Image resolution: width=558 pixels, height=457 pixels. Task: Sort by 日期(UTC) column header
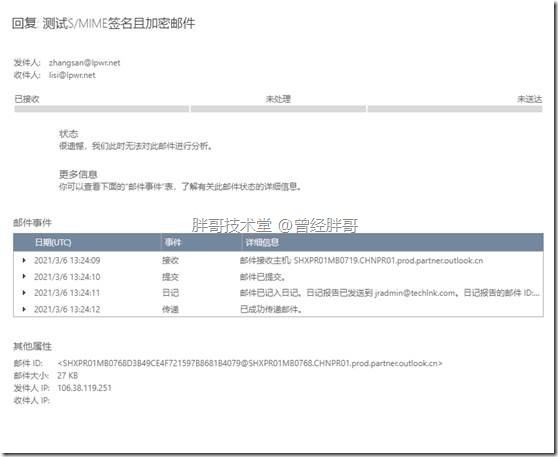tap(53, 242)
